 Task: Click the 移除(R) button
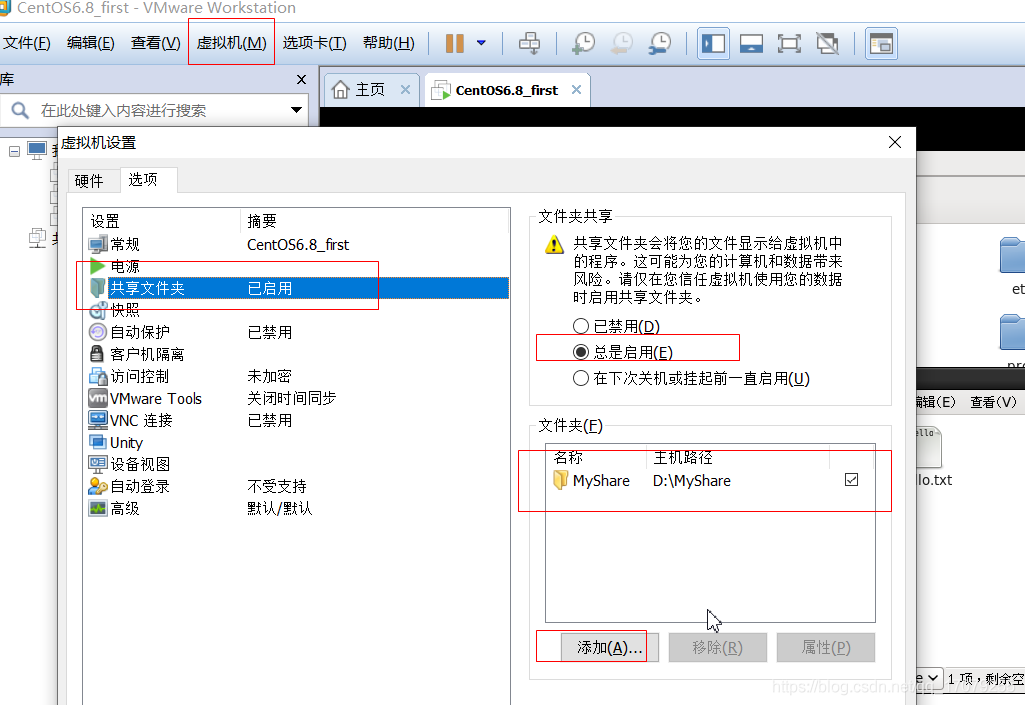[717, 647]
